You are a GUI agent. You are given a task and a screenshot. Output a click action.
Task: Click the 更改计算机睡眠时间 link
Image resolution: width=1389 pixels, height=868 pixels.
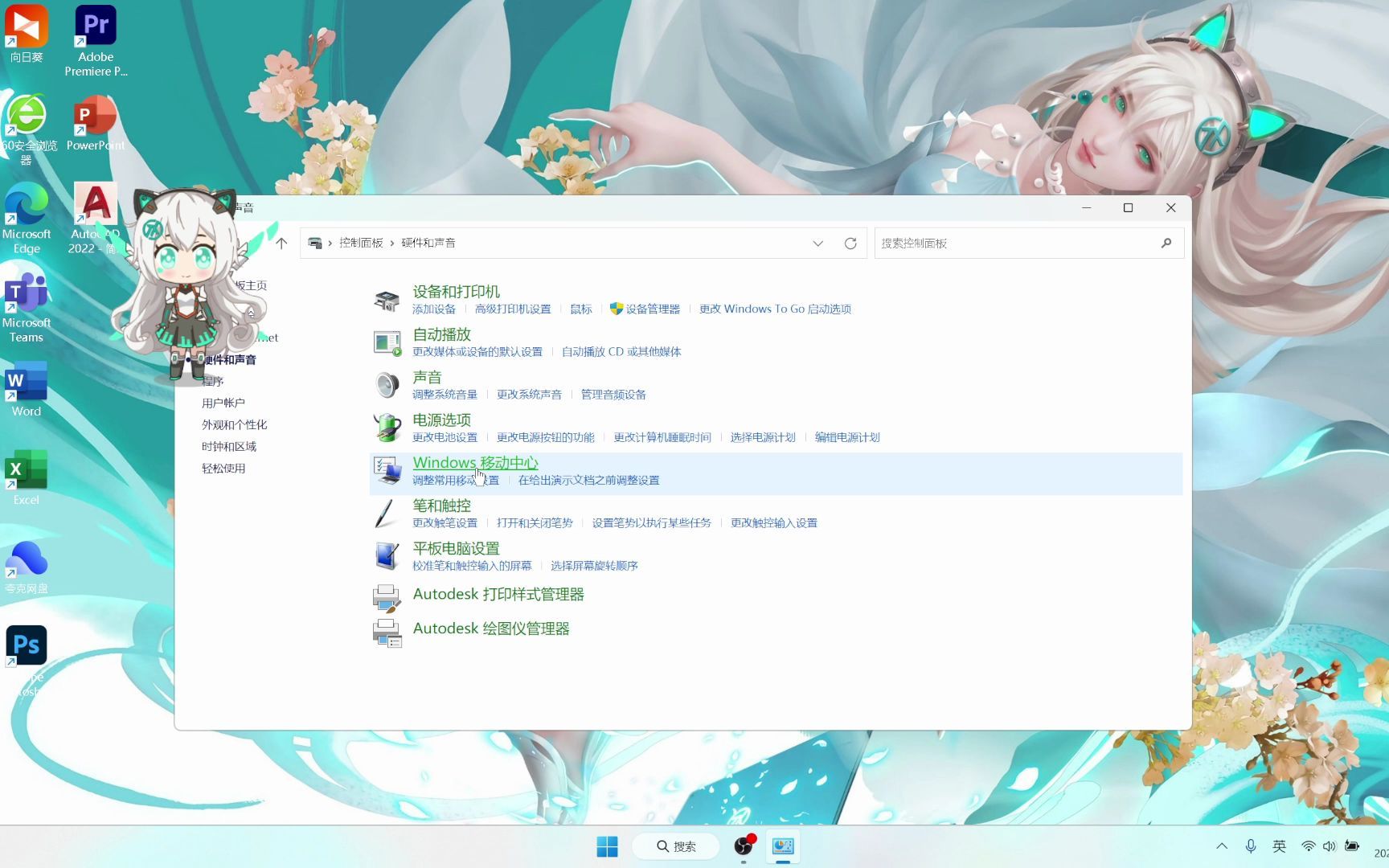point(662,437)
